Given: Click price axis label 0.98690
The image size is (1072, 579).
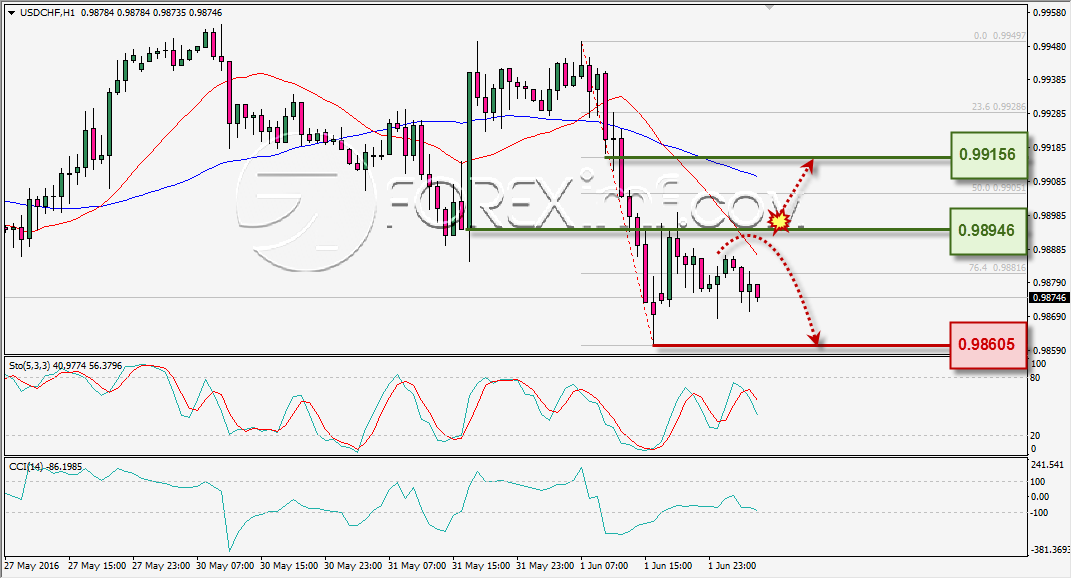Looking at the screenshot, I should tap(1049, 317).
